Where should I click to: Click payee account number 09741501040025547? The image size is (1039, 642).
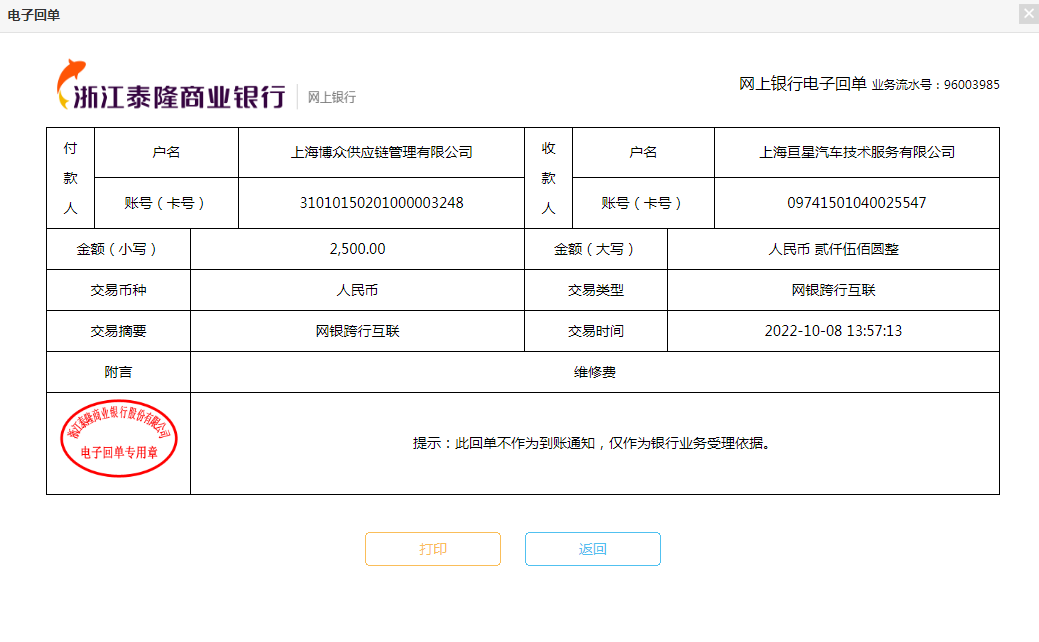856,203
